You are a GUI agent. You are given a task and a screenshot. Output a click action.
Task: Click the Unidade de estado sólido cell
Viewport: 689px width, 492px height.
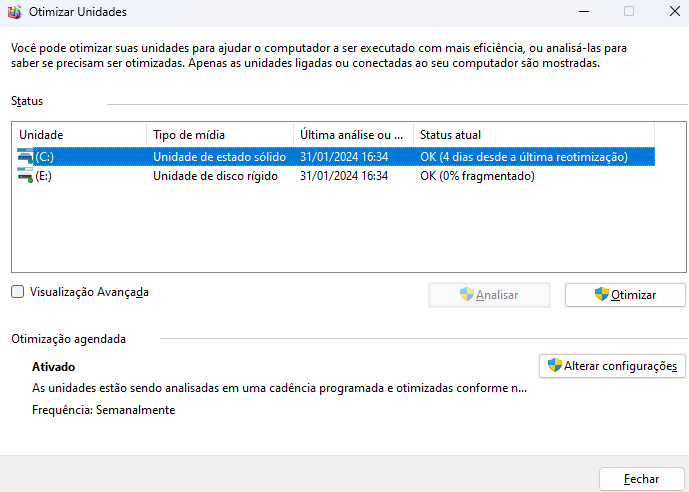[x=219, y=157]
